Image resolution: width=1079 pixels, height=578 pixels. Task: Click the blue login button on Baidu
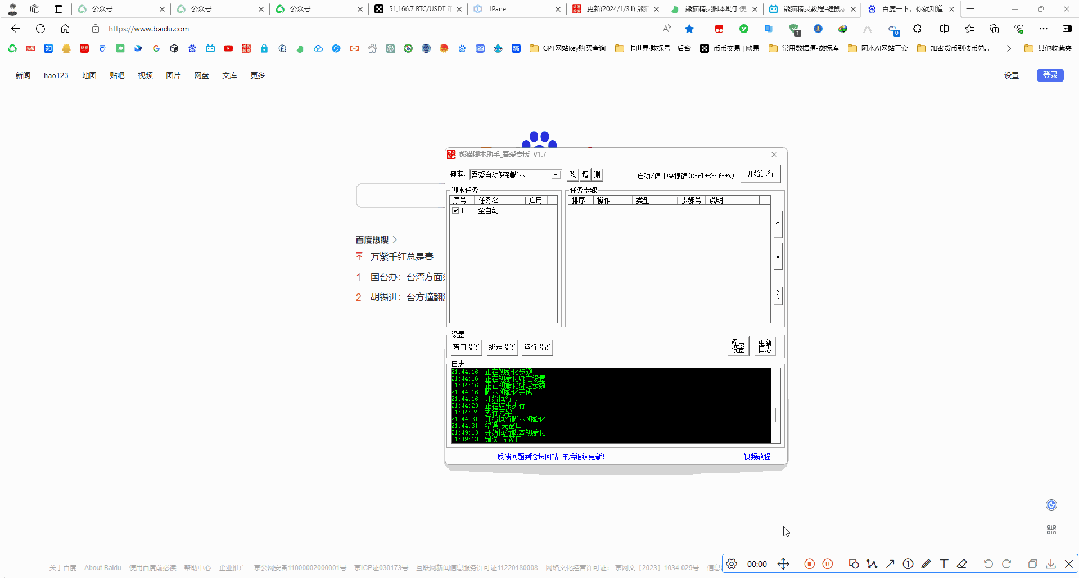pos(1049,76)
